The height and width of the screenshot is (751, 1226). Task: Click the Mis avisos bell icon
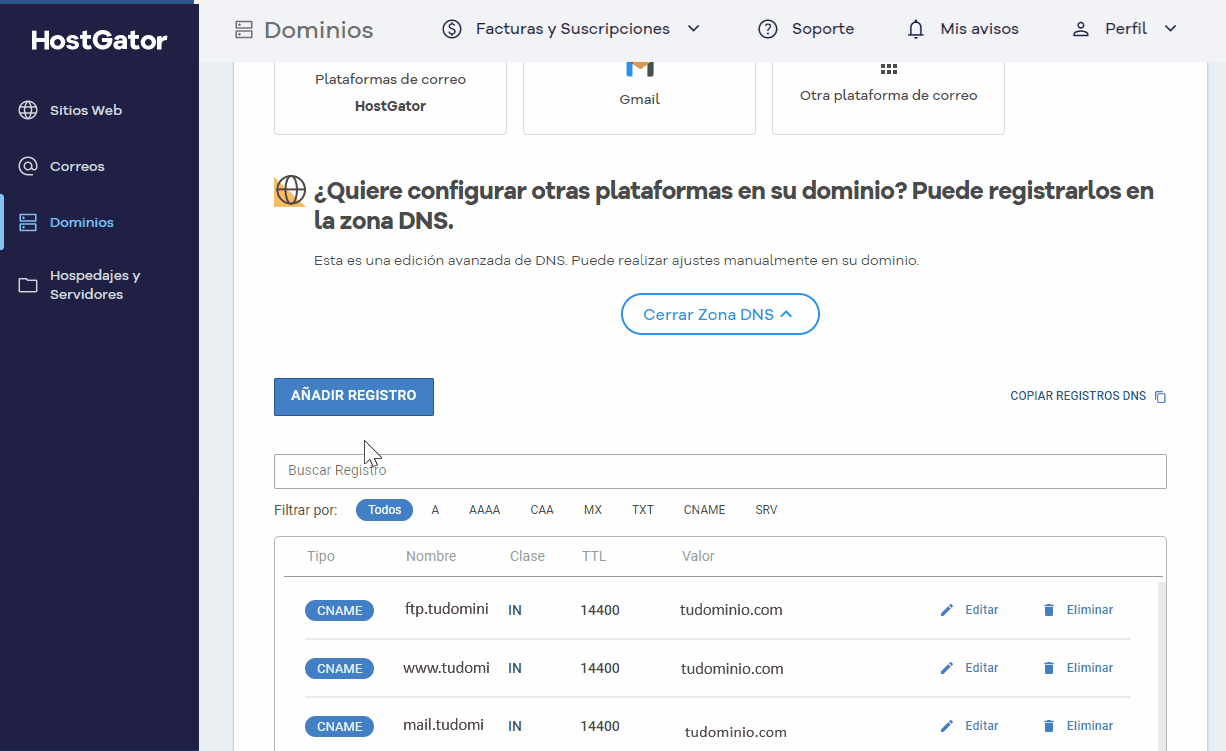pyautogui.click(x=916, y=29)
